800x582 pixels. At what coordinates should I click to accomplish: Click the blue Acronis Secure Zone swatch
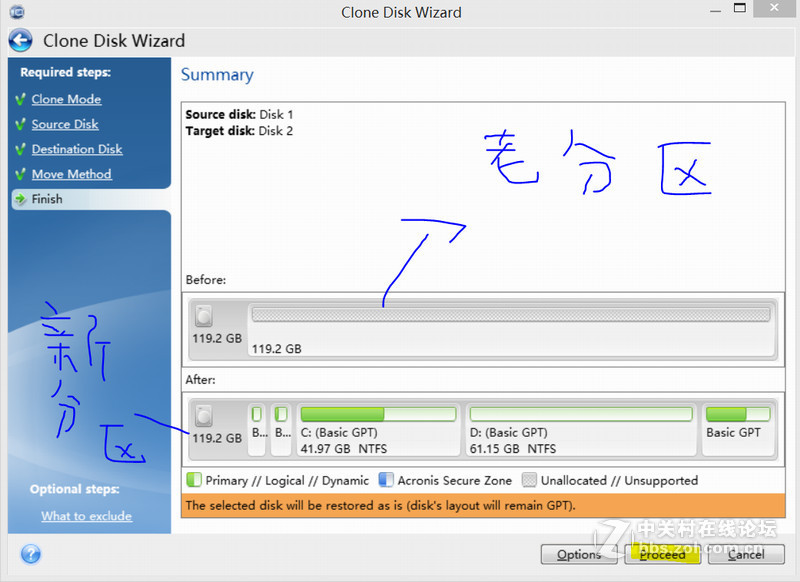385,480
